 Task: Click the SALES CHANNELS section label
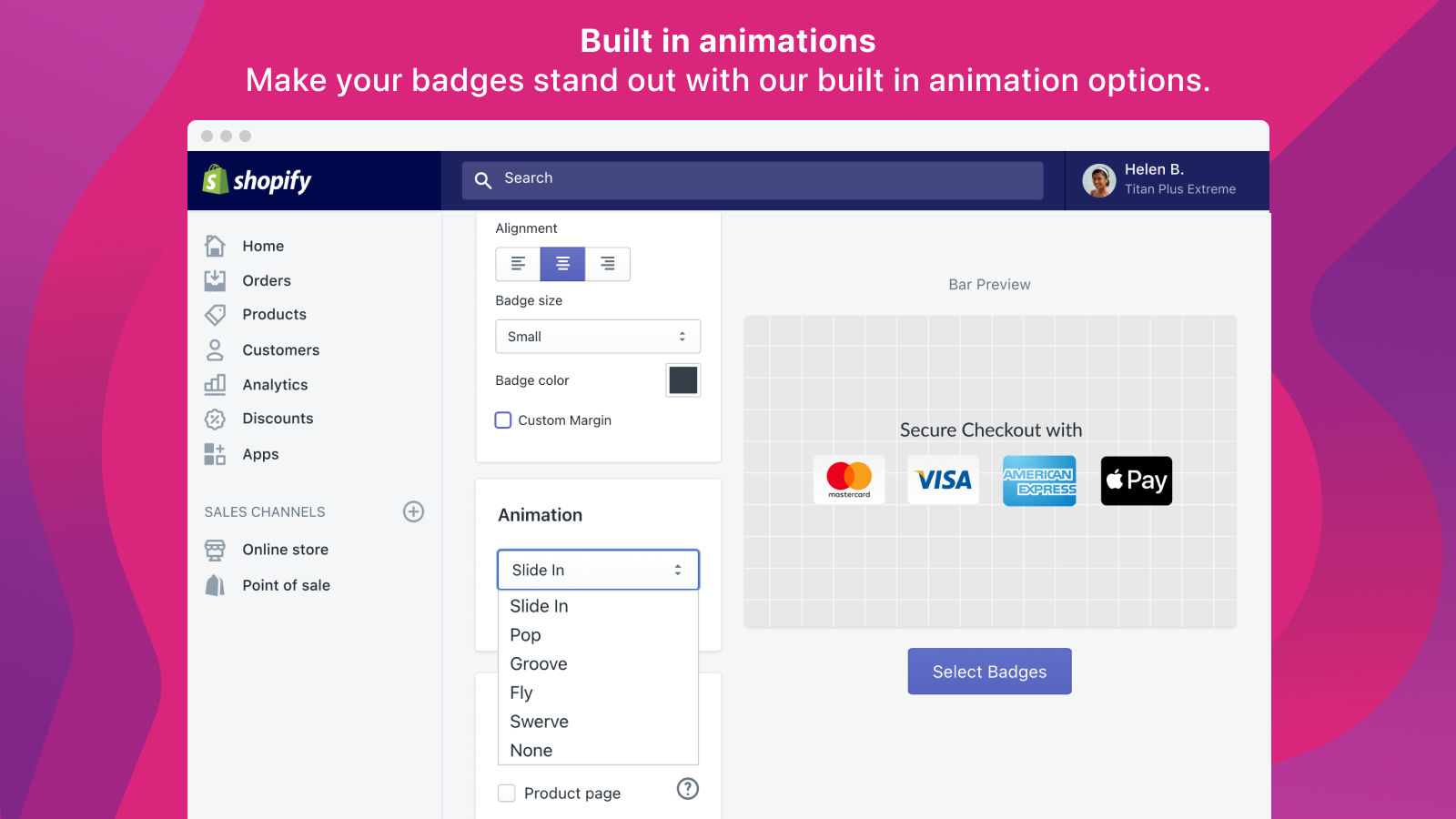[x=265, y=512]
